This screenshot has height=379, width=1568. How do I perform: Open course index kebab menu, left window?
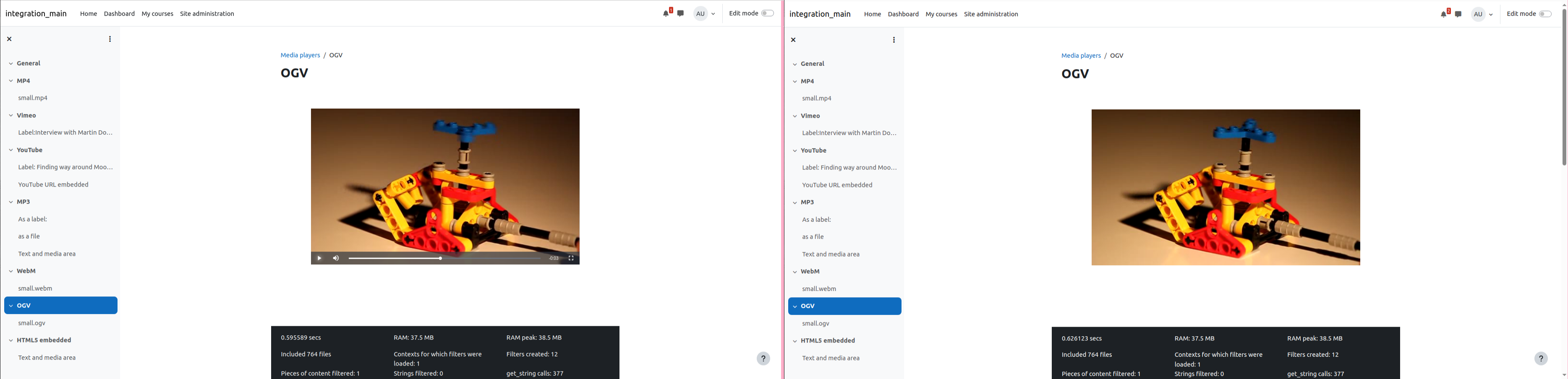(110, 39)
